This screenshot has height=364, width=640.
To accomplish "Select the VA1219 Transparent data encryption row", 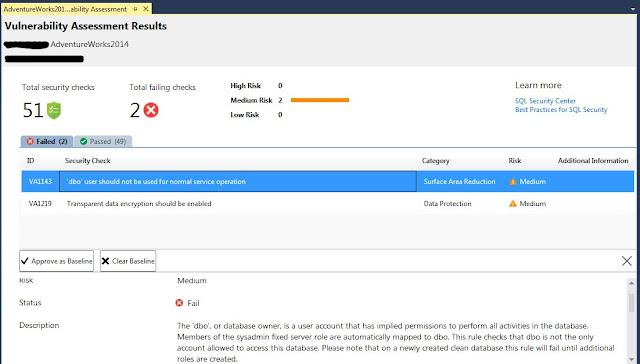I will click(328, 204).
